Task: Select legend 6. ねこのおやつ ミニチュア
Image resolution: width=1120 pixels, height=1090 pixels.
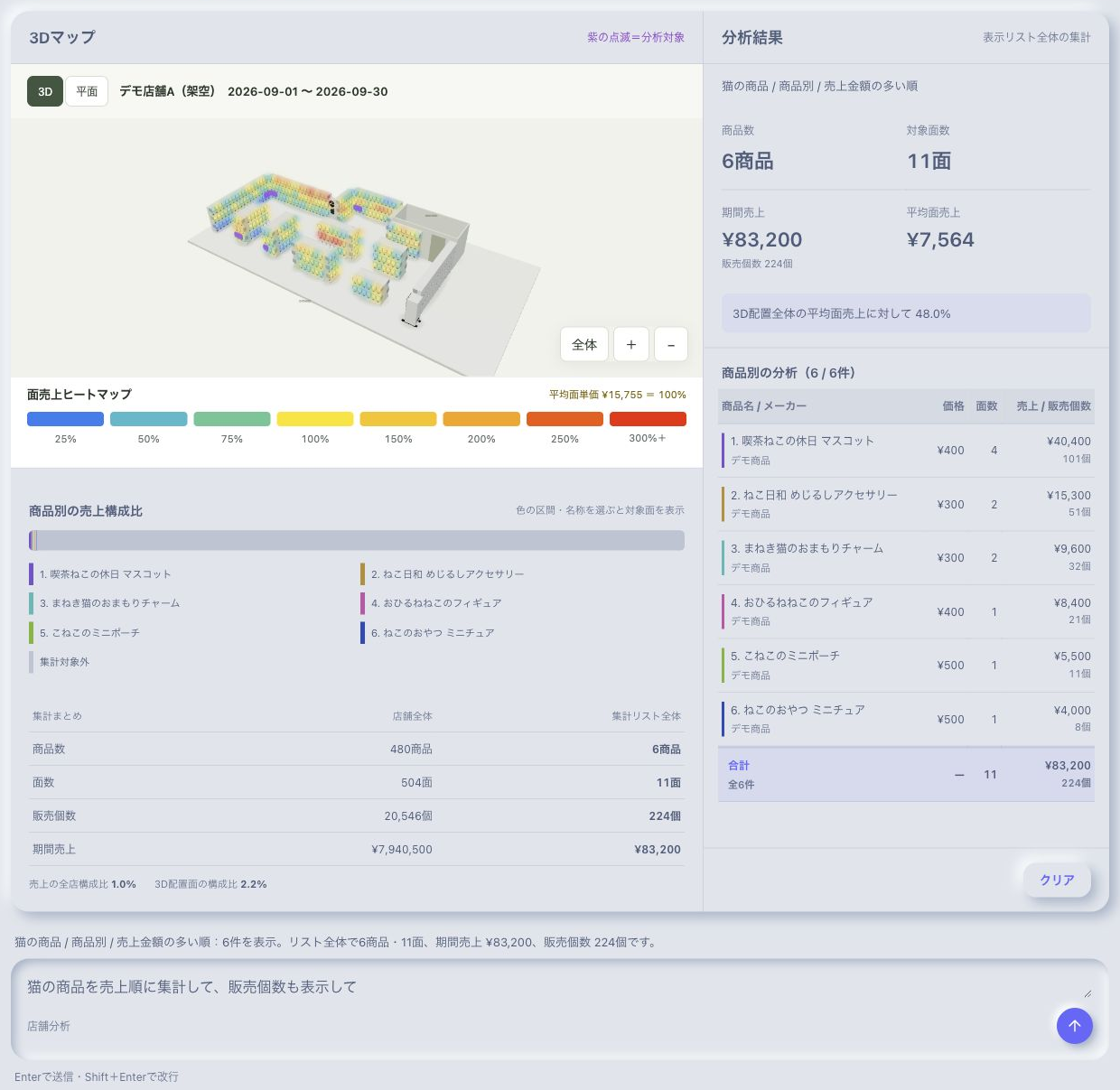Action: tap(428, 633)
